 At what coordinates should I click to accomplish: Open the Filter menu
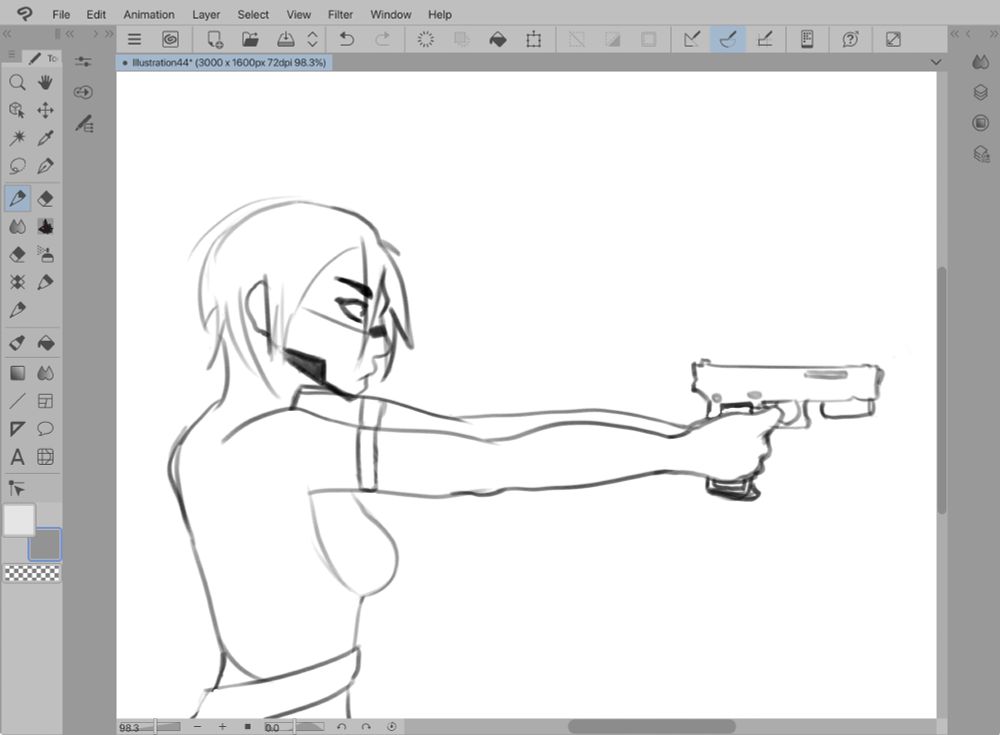(x=340, y=14)
